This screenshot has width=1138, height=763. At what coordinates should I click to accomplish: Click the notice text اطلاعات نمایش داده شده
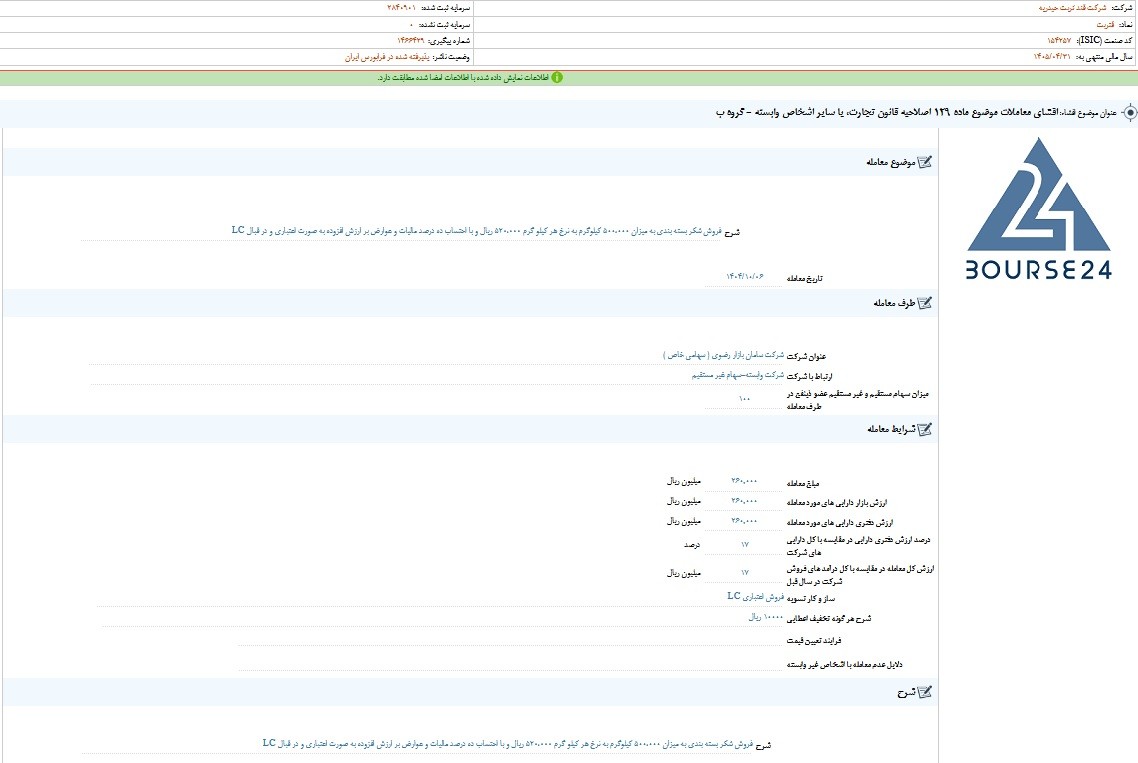coord(464,78)
